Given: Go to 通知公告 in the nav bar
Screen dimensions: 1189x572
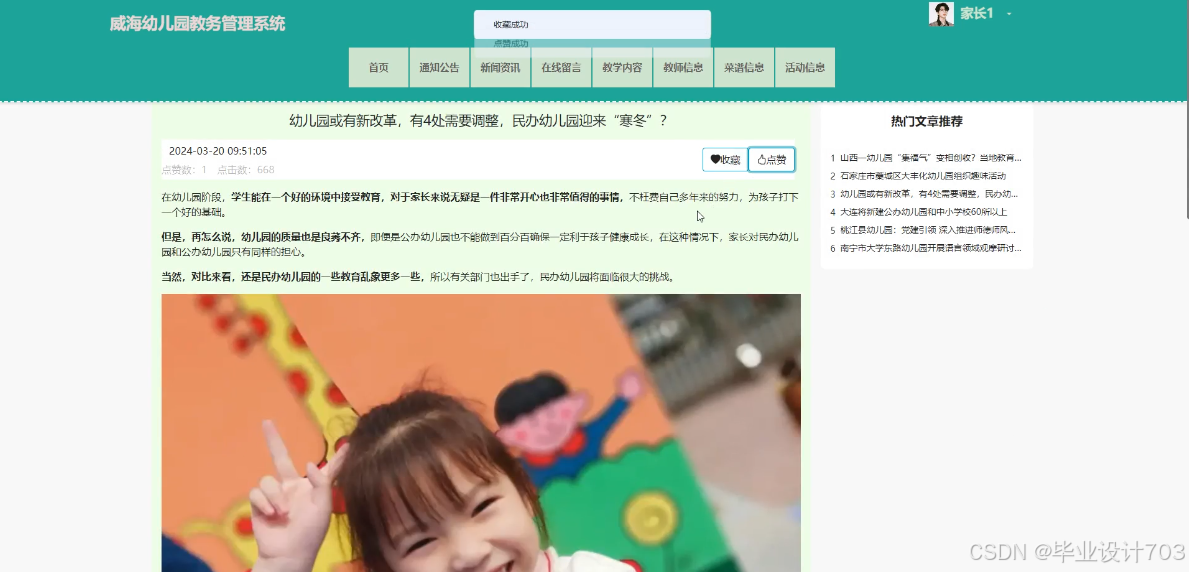Looking at the screenshot, I should [439, 68].
